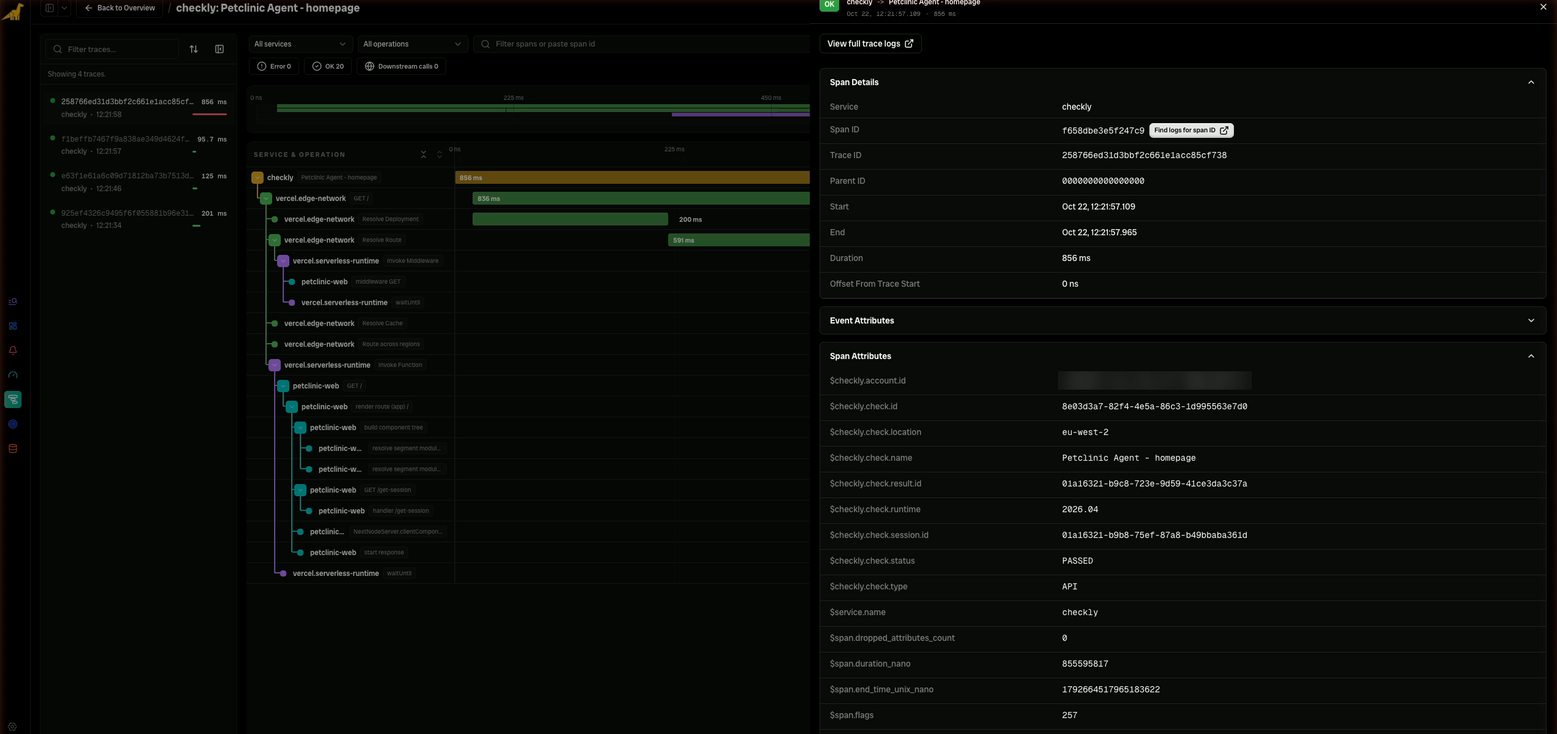The width and height of the screenshot is (1557, 734).
Task: Select trace 258766ed31d3 in the trace list
Action: click(139, 107)
